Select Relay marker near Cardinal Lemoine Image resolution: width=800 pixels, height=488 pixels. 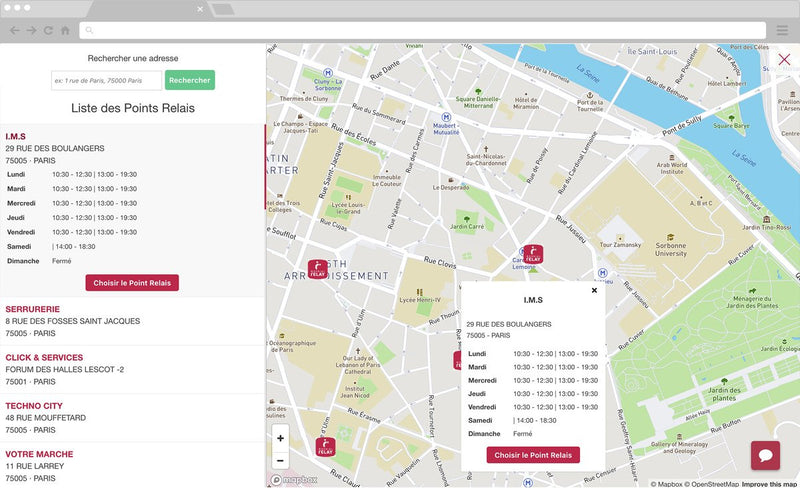533,254
